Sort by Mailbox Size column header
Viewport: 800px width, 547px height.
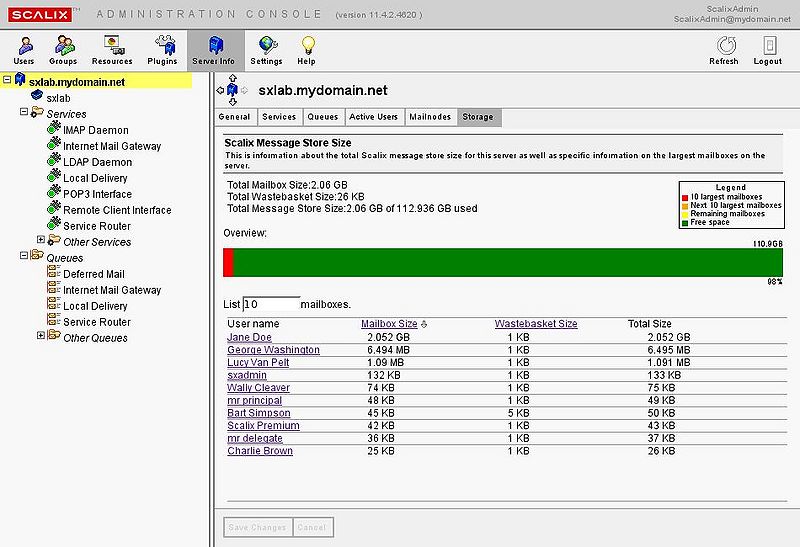click(x=389, y=324)
